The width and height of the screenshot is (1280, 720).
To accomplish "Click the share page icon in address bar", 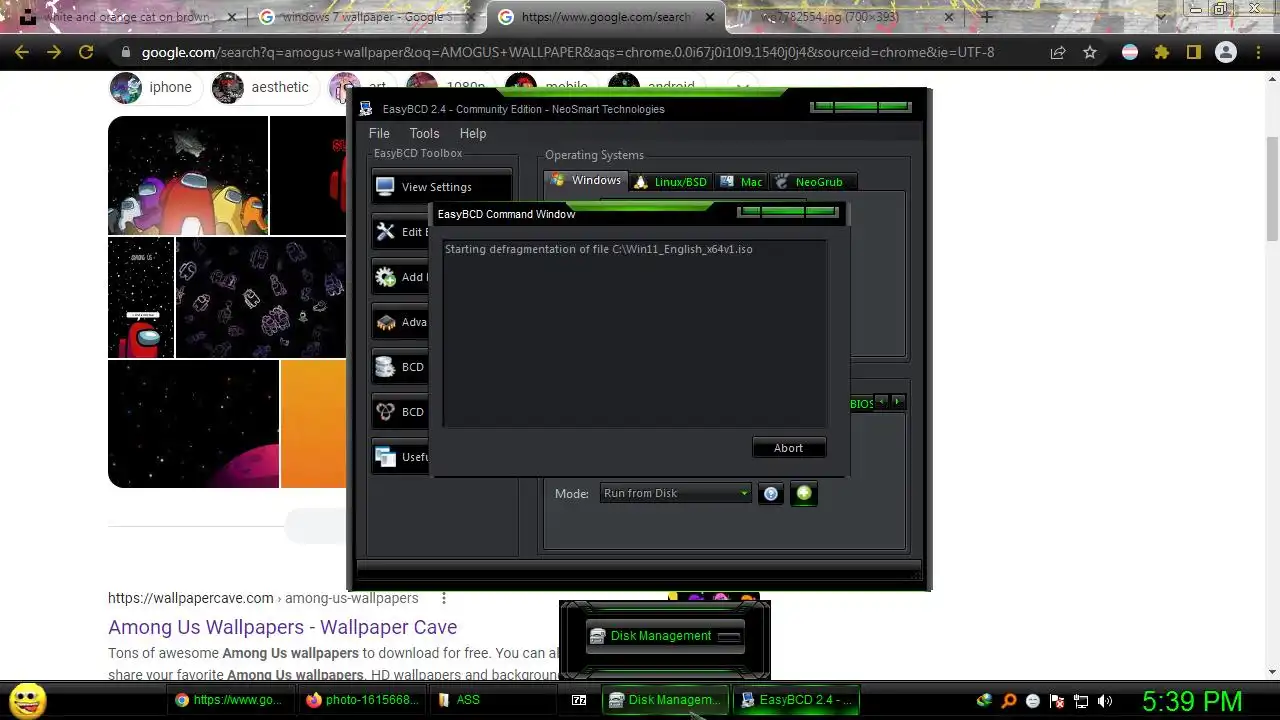I will (x=1058, y=52).
